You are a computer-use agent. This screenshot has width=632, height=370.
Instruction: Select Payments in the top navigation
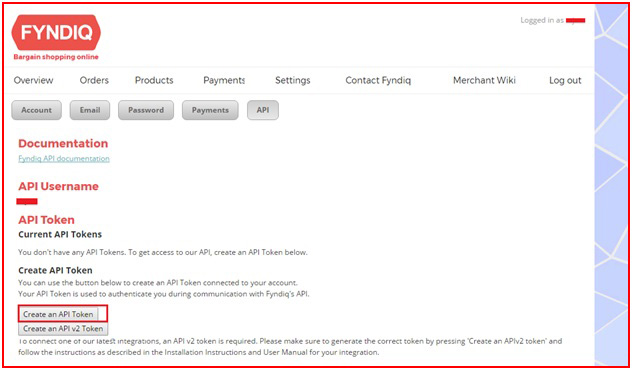224,80
